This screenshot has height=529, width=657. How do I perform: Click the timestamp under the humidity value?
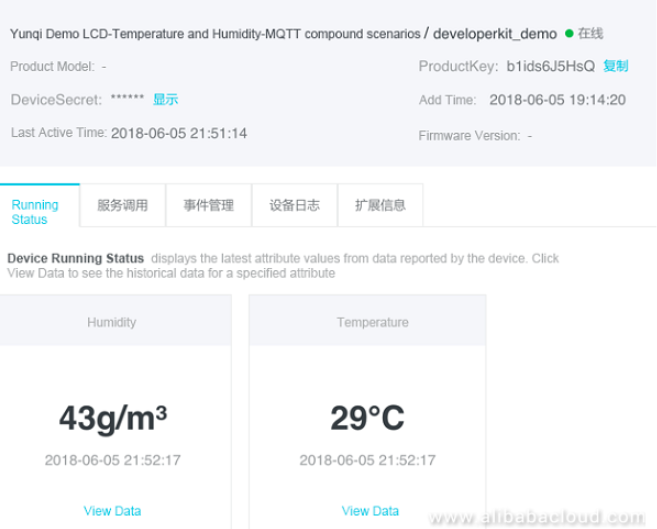pyautogui.click(x=113, y=460)
